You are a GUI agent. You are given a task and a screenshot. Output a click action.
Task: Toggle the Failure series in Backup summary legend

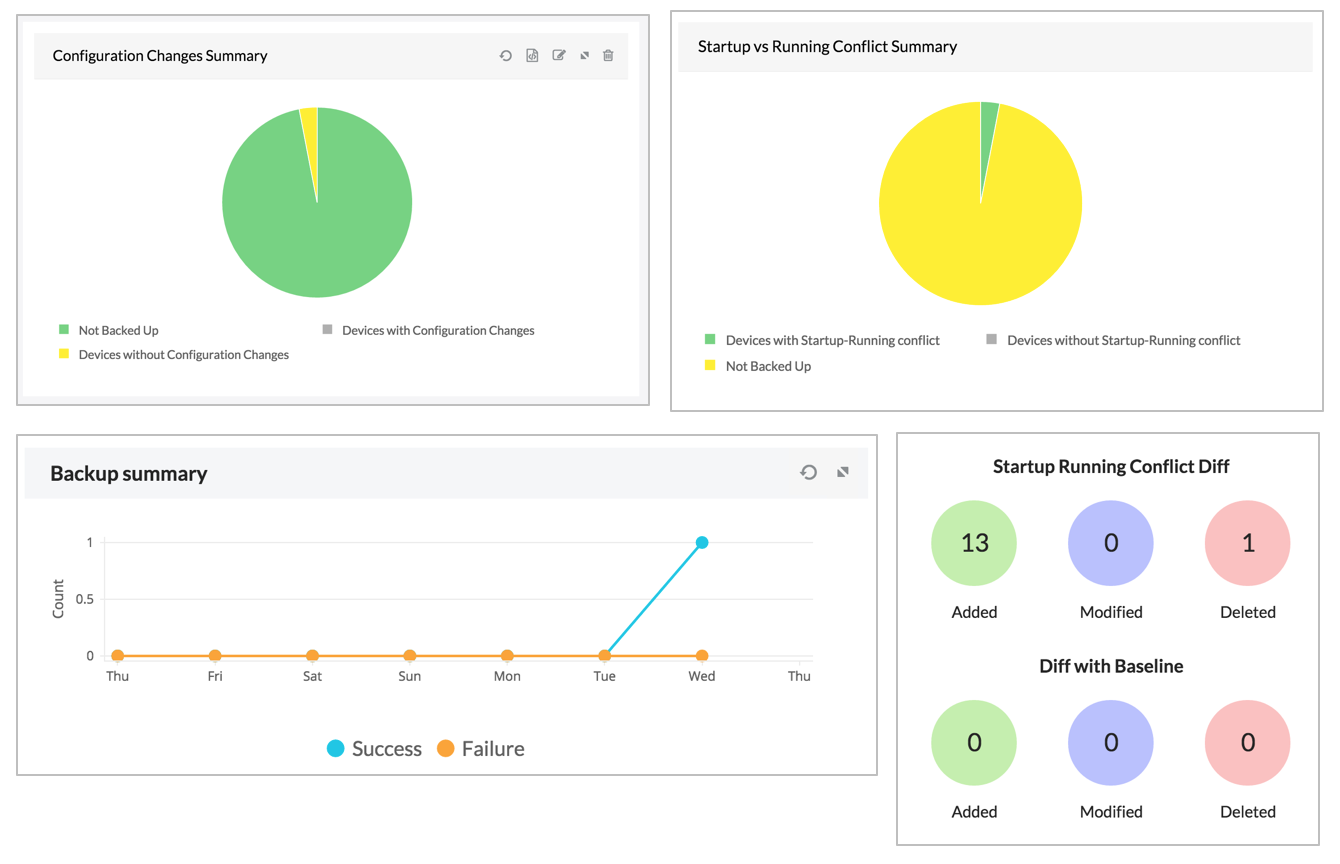(481, 749)
